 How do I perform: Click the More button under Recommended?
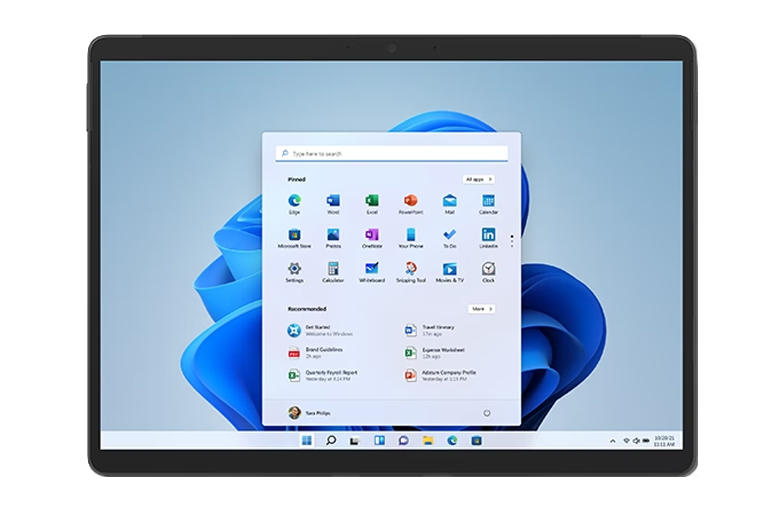(x=481, y=309)
